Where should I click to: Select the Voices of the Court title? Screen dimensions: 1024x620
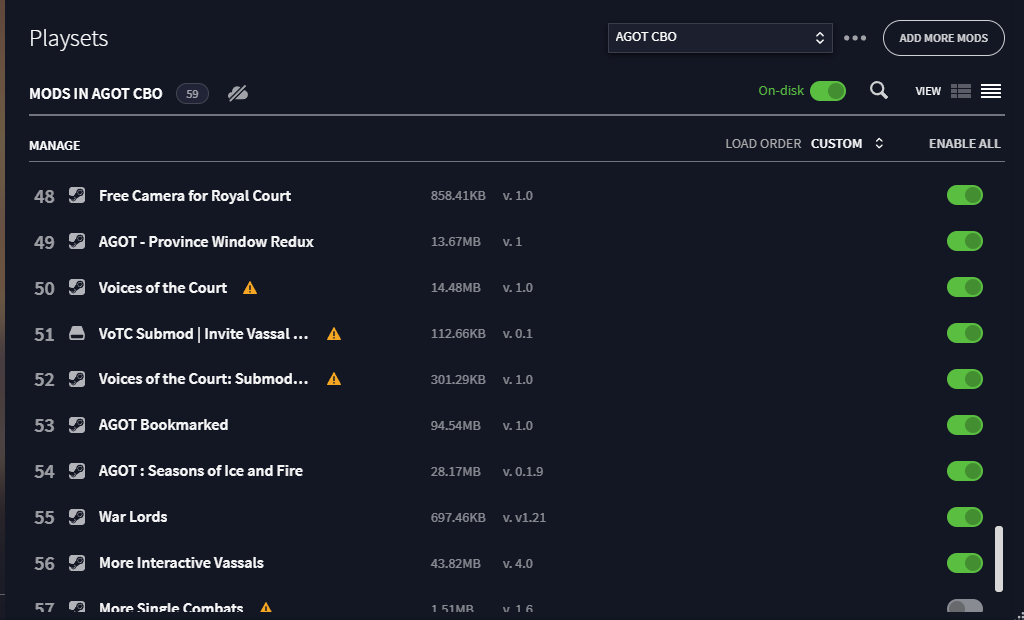tap(163, 287)
